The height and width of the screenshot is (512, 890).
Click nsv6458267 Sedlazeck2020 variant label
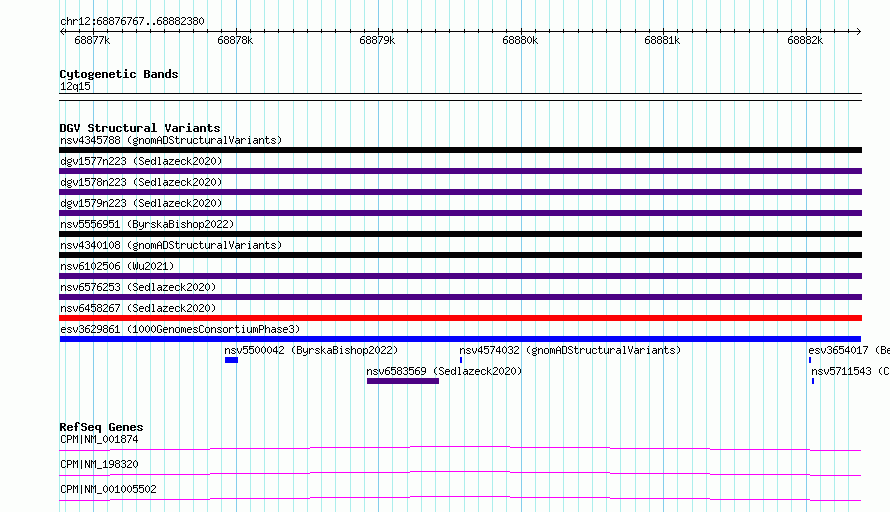pyautogui.click(x=138, y=308)
